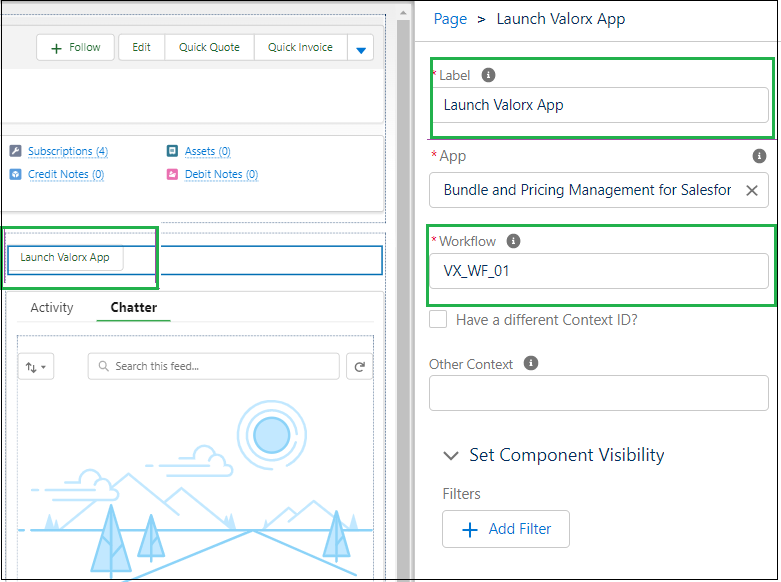Click the Subscriptions wrench icon
The width and height of the screenshot is (781, 582).
tap(15, 151)
